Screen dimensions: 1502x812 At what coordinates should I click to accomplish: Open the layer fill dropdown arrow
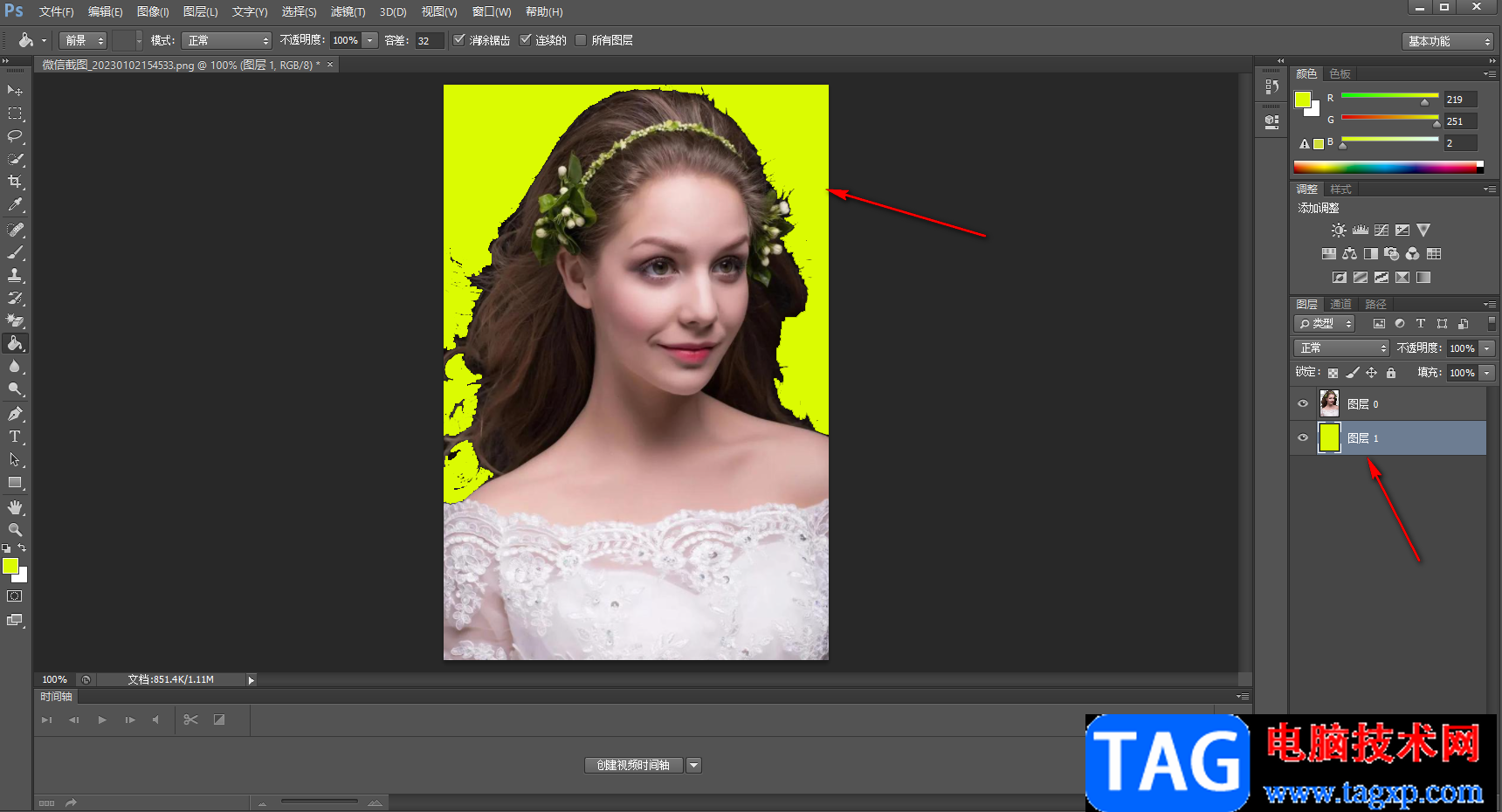point(1487,373)
